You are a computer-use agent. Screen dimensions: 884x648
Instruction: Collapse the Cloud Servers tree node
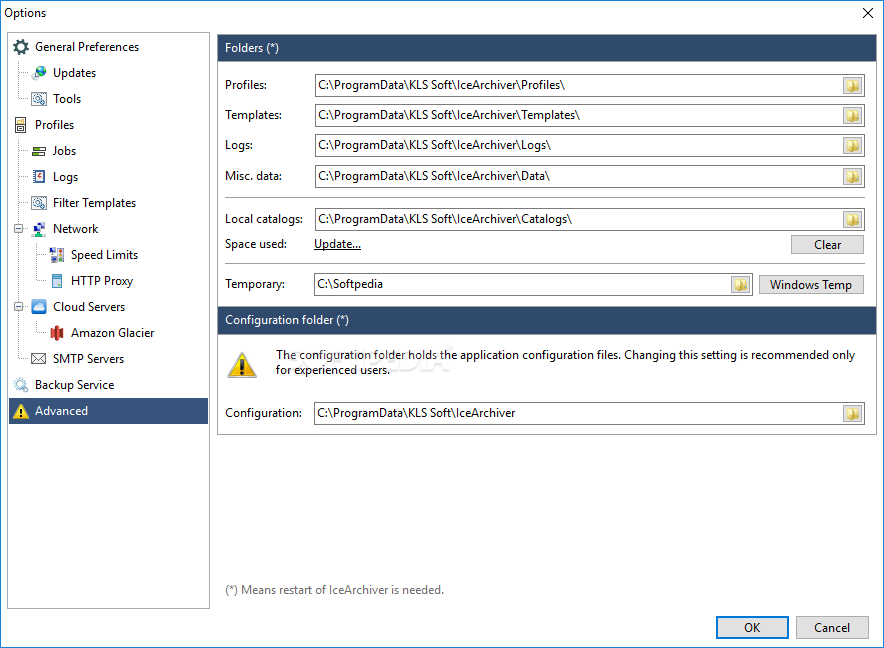click(x=19, y=306)
